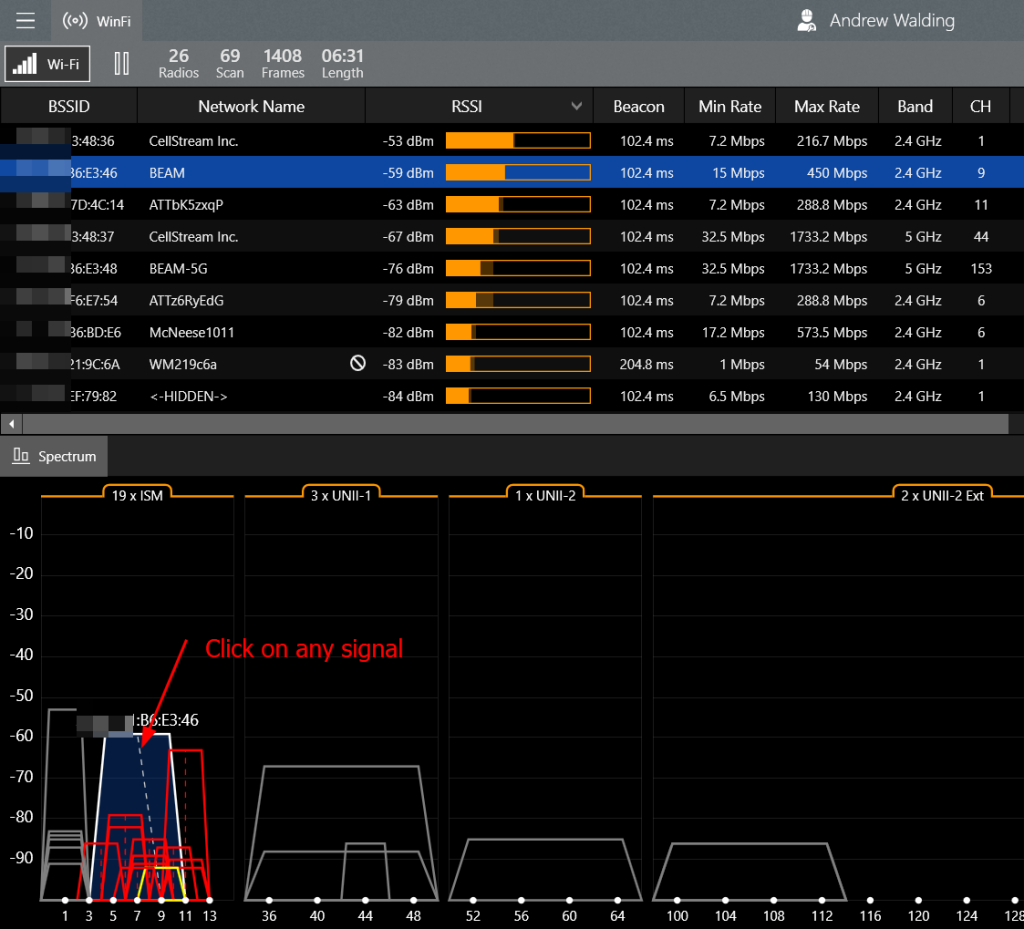Open the hamburger menu
1024x929 pixels.
[x=25, y=20]
